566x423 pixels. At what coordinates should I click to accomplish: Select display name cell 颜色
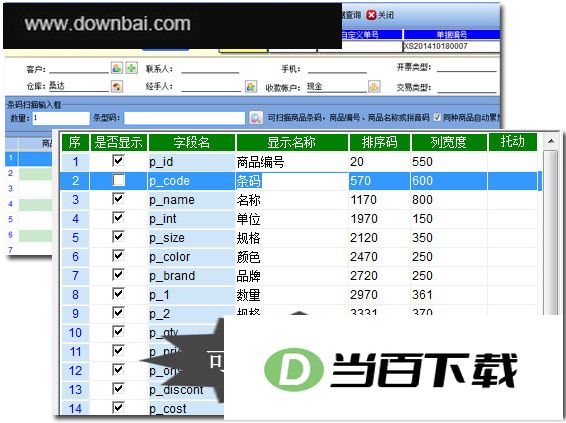292,257
